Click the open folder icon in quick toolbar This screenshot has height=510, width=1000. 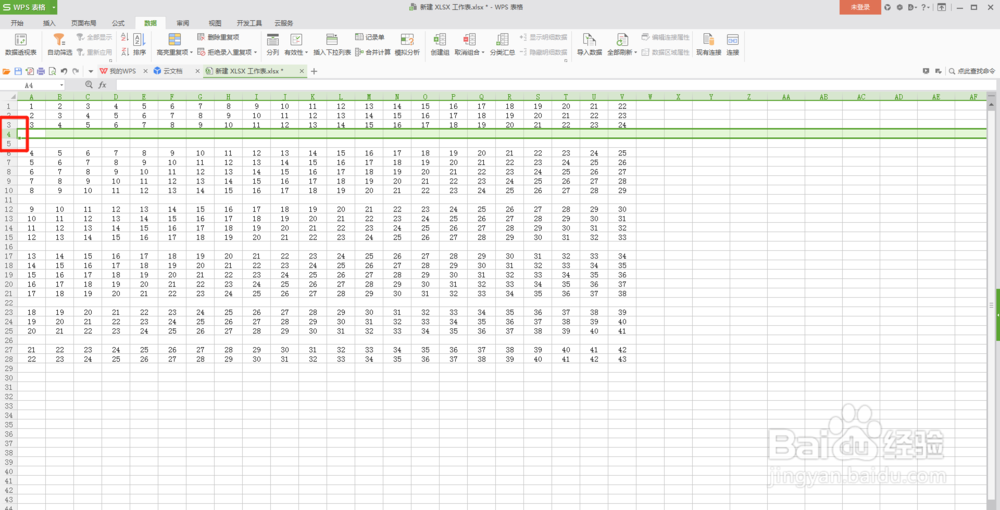6,71
